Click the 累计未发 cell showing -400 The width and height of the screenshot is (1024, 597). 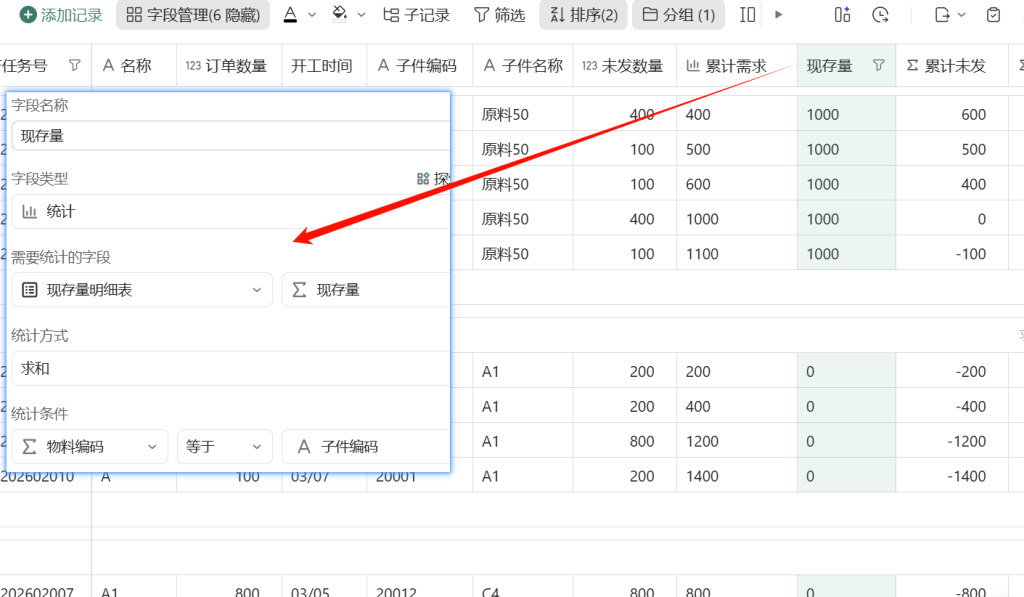pyautogui.click(x=952, y=406)
